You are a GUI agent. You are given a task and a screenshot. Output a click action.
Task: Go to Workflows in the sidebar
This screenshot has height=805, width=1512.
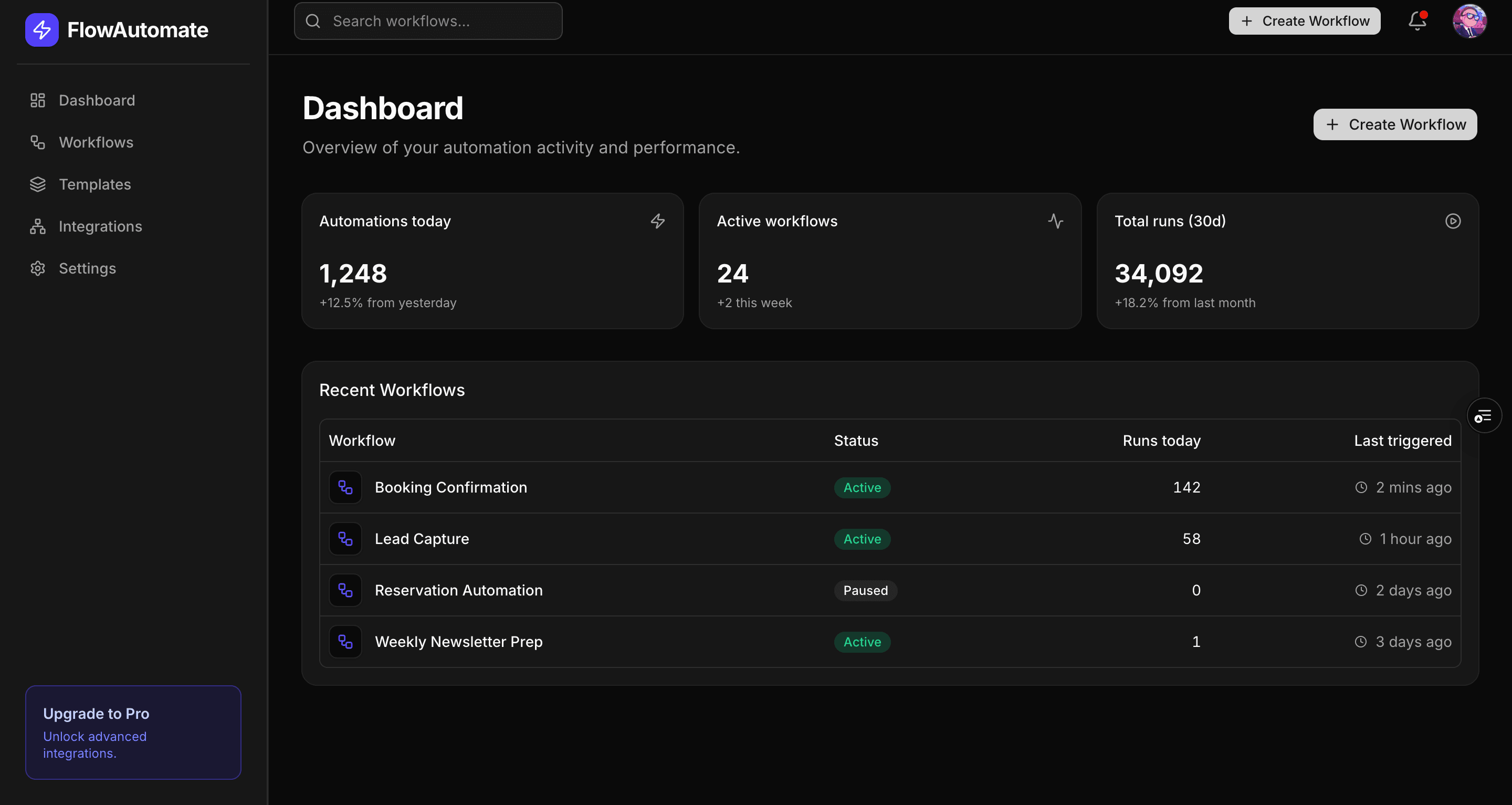coord(96,142)
